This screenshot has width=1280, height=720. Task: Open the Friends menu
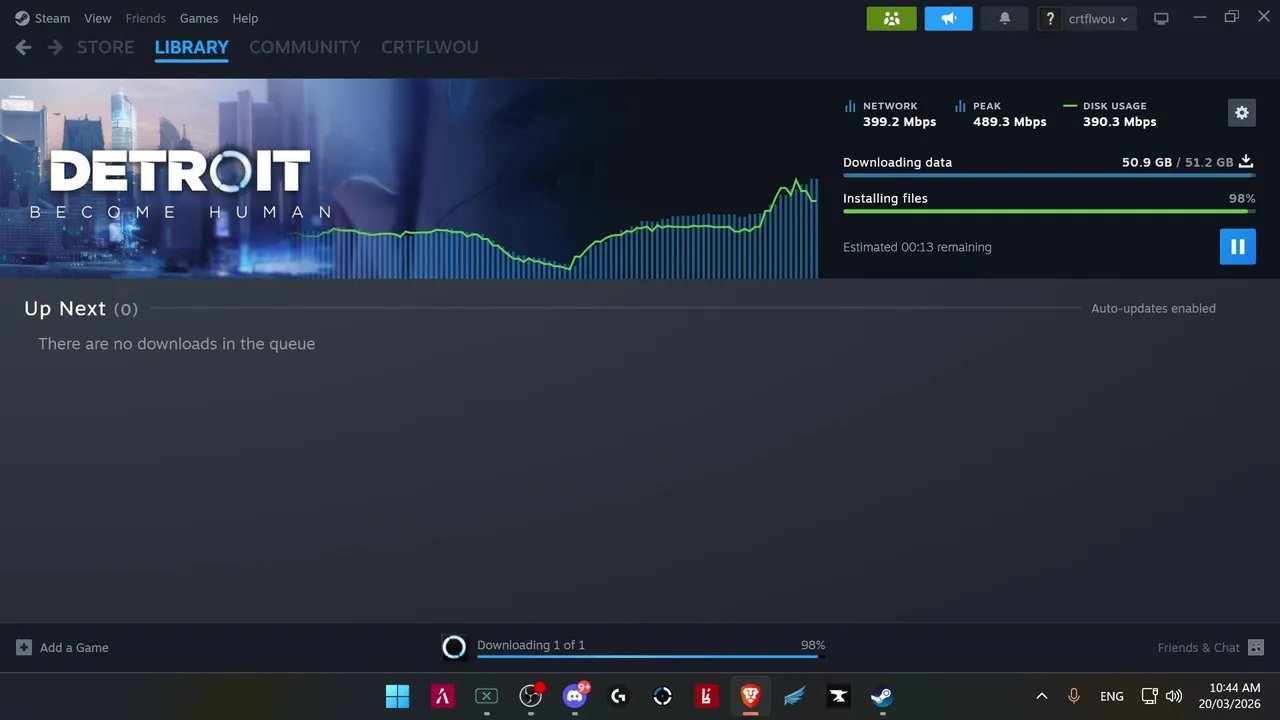(146, 18)
